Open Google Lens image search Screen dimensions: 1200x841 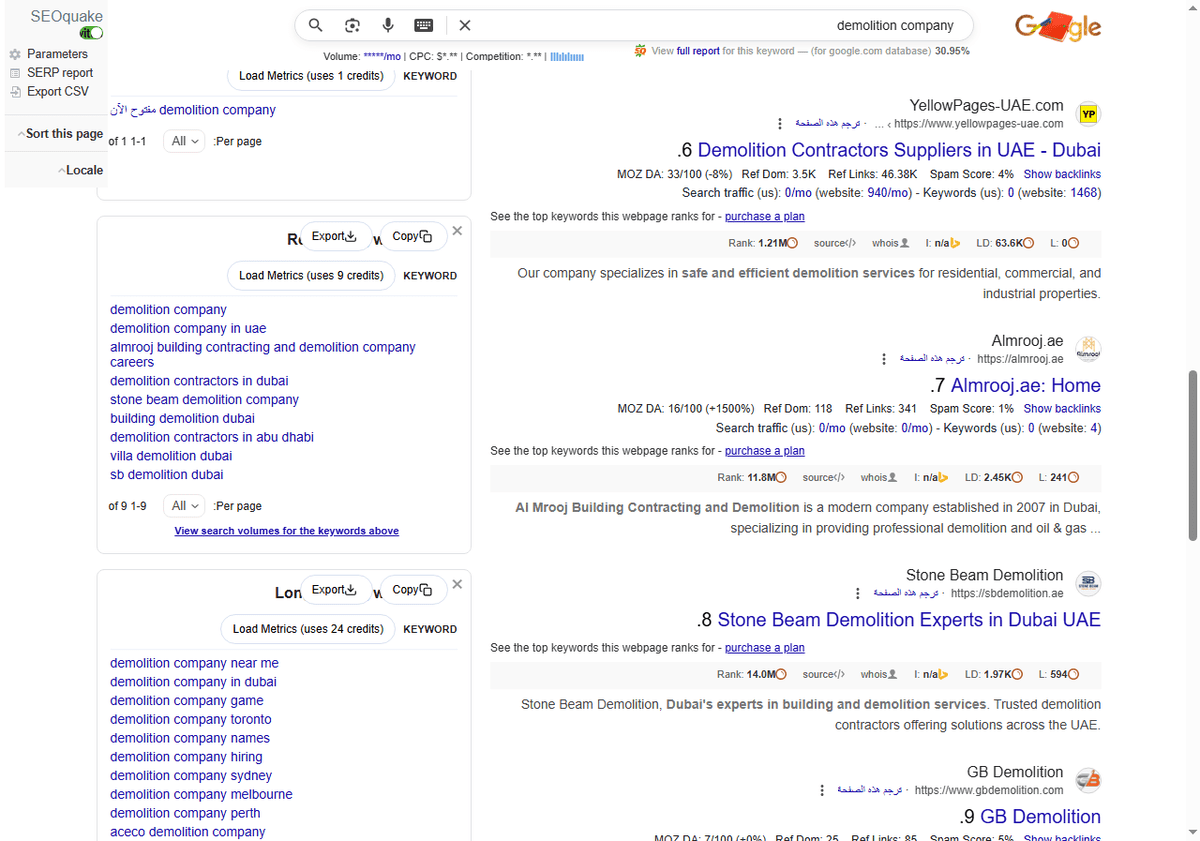click(x=352, y=25)
